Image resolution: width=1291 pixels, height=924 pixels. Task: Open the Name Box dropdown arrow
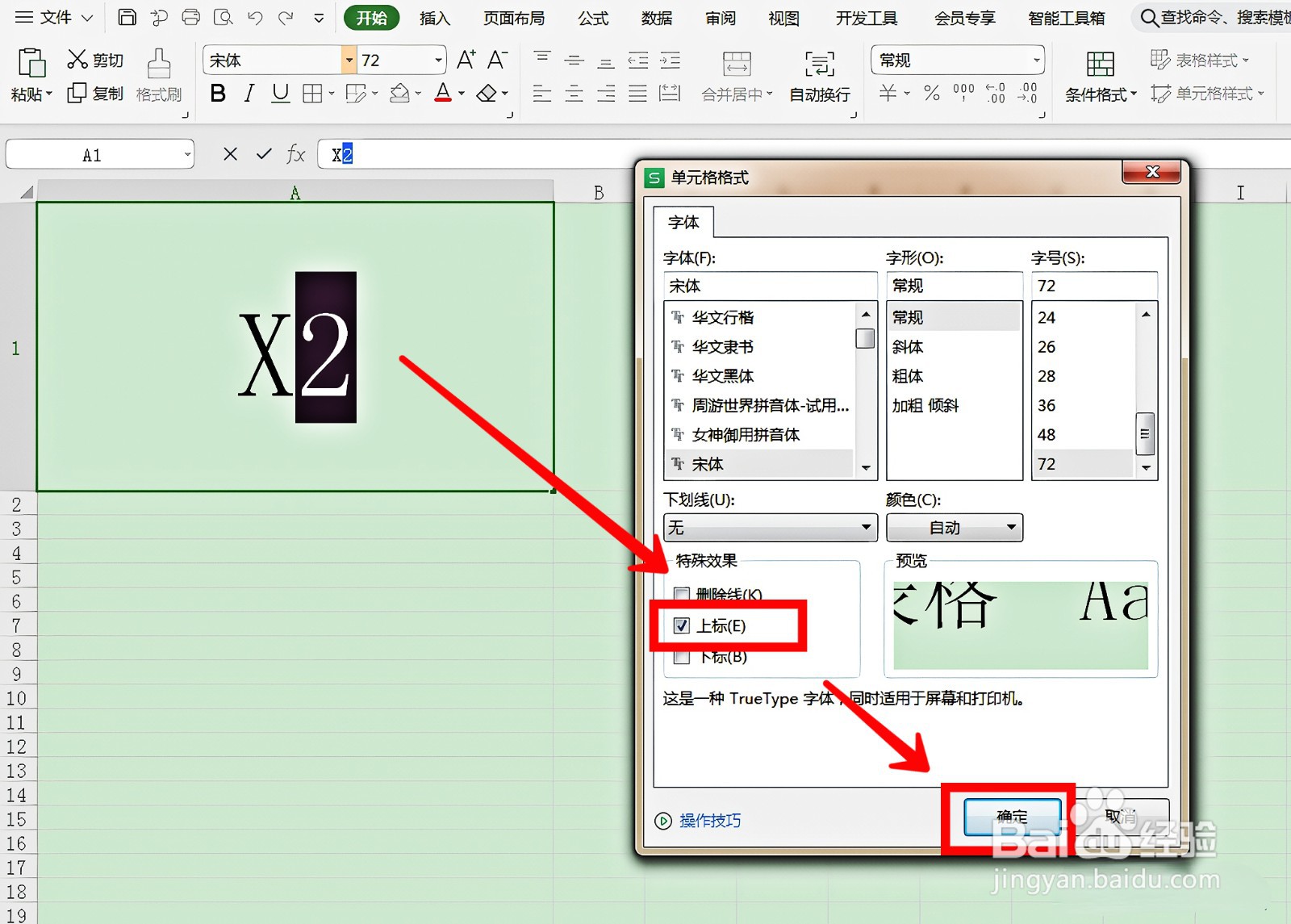187,154
